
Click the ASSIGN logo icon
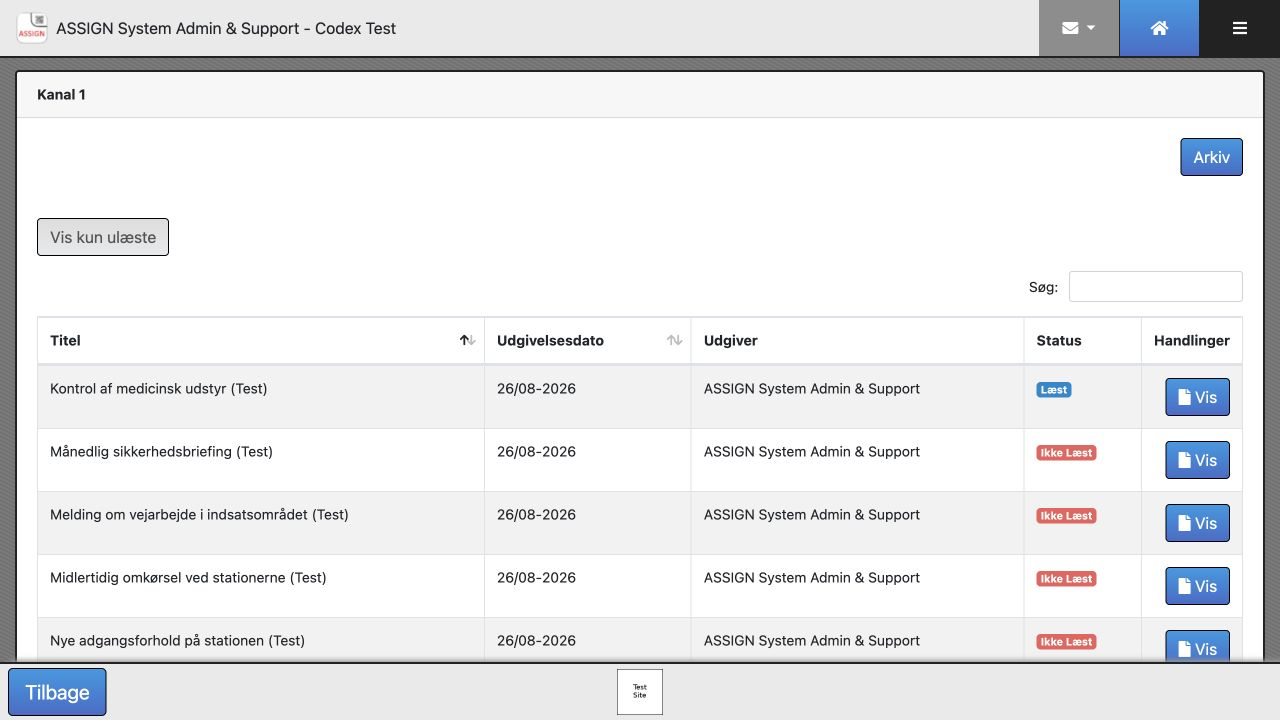(x=32, y=28)
